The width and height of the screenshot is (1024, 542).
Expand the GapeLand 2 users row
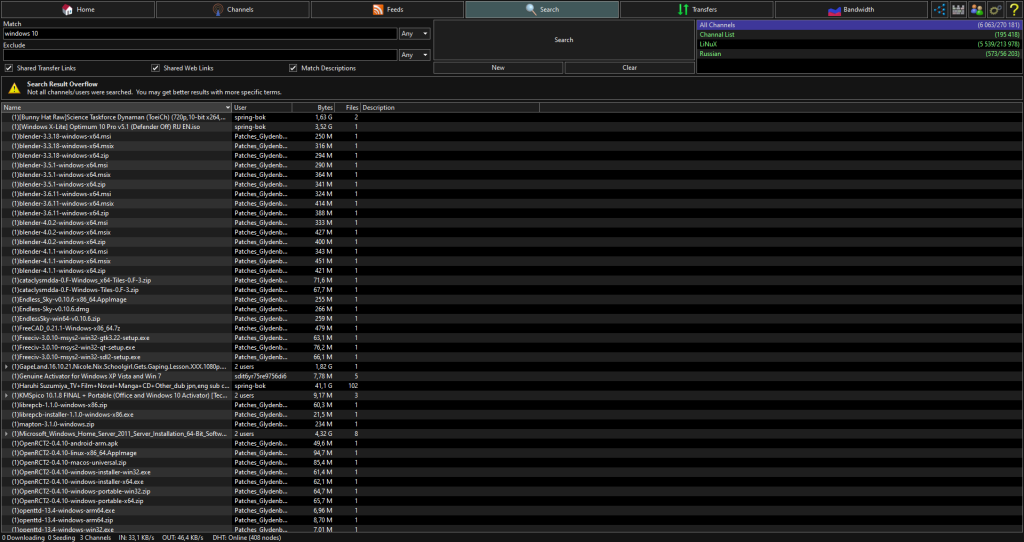tap(7, 367)
